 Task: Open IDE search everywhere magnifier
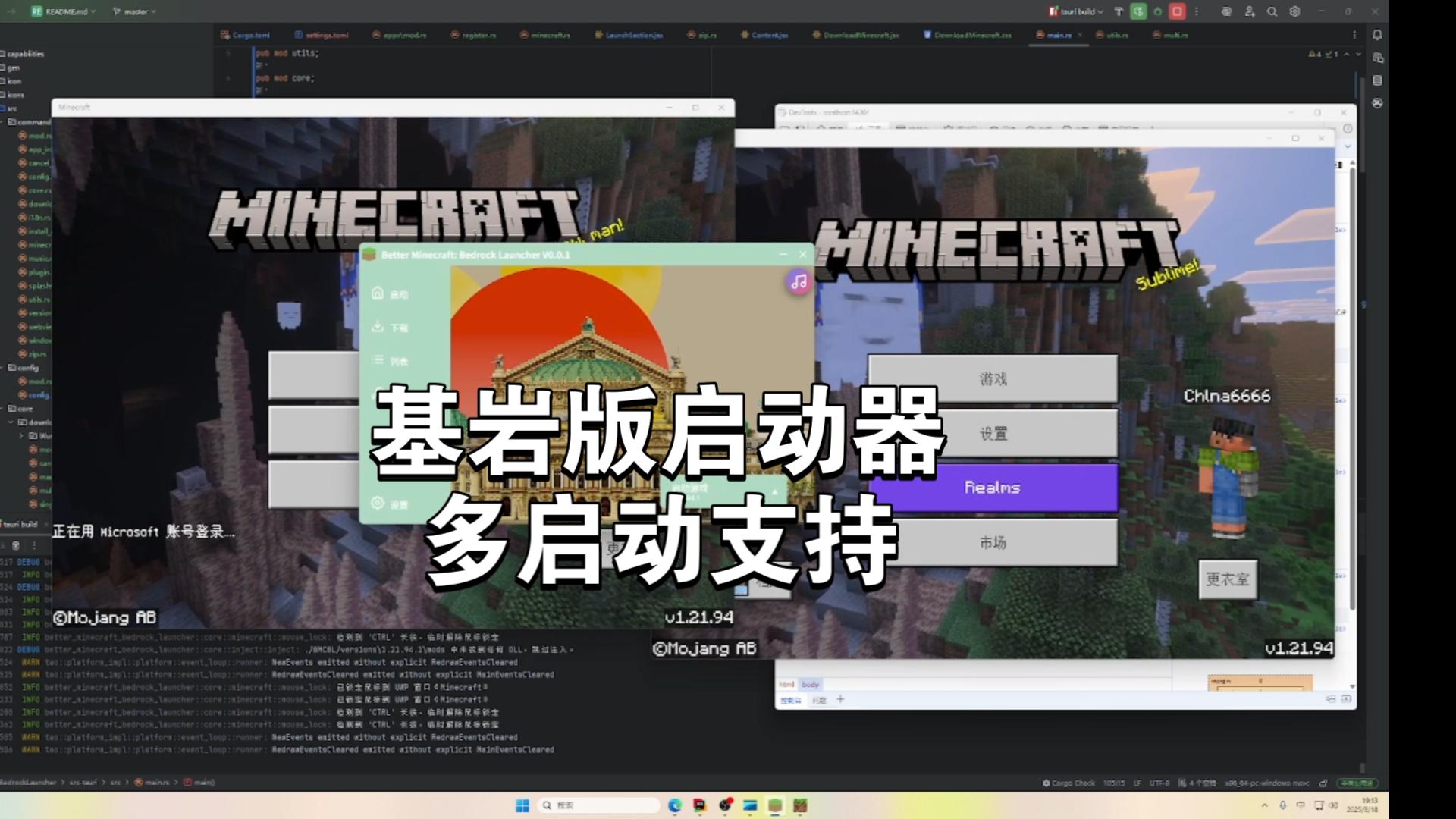point(1272,11)
